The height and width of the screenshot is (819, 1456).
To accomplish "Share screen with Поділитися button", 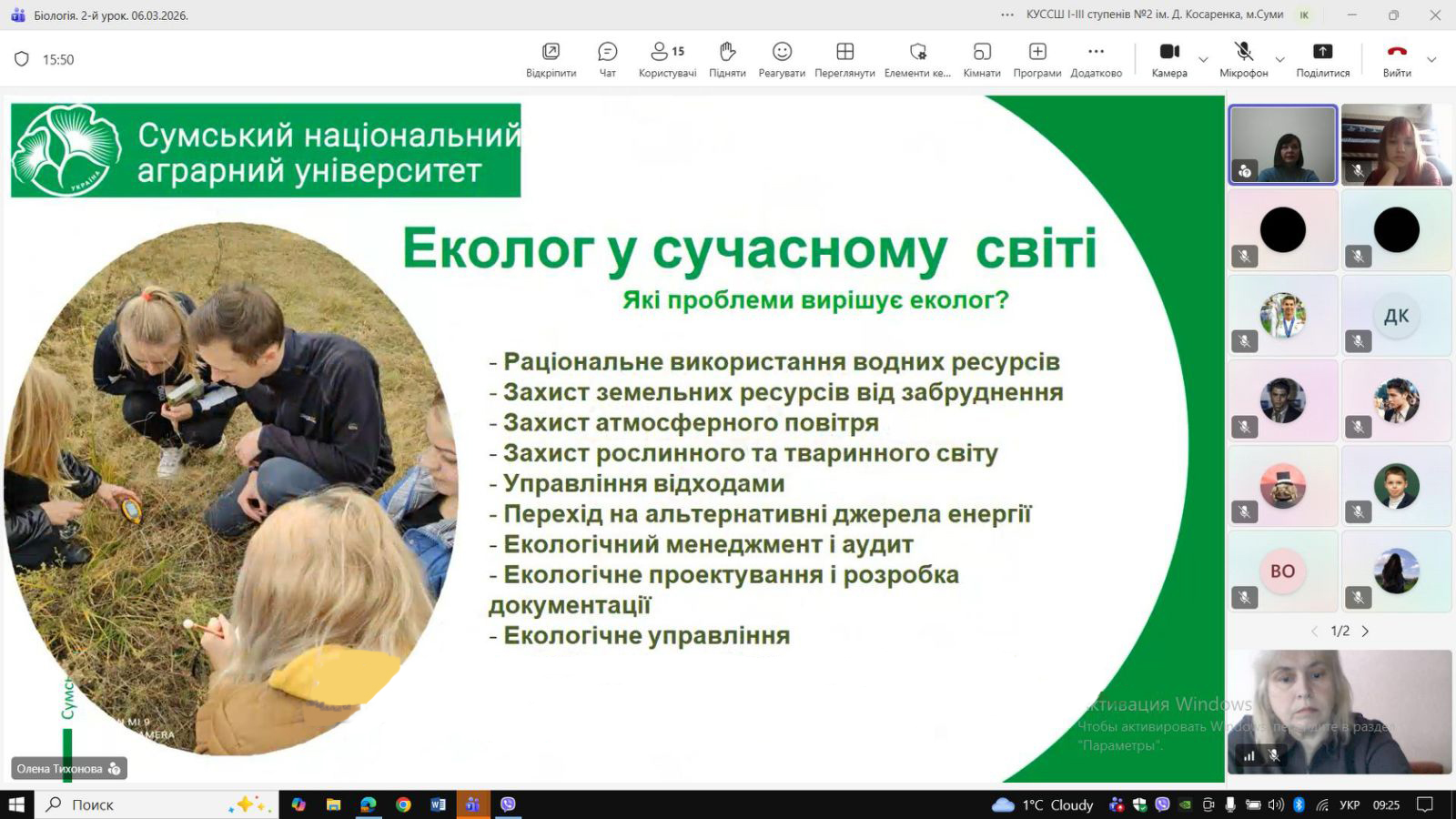I will tap(1322, 59).
